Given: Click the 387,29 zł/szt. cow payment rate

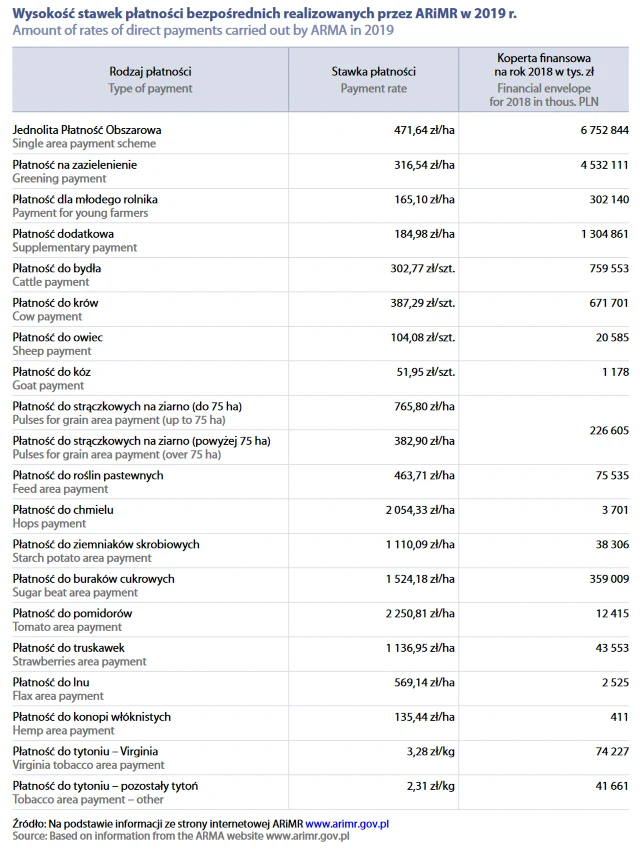Looking at the screenshot, I should [422, 303].
